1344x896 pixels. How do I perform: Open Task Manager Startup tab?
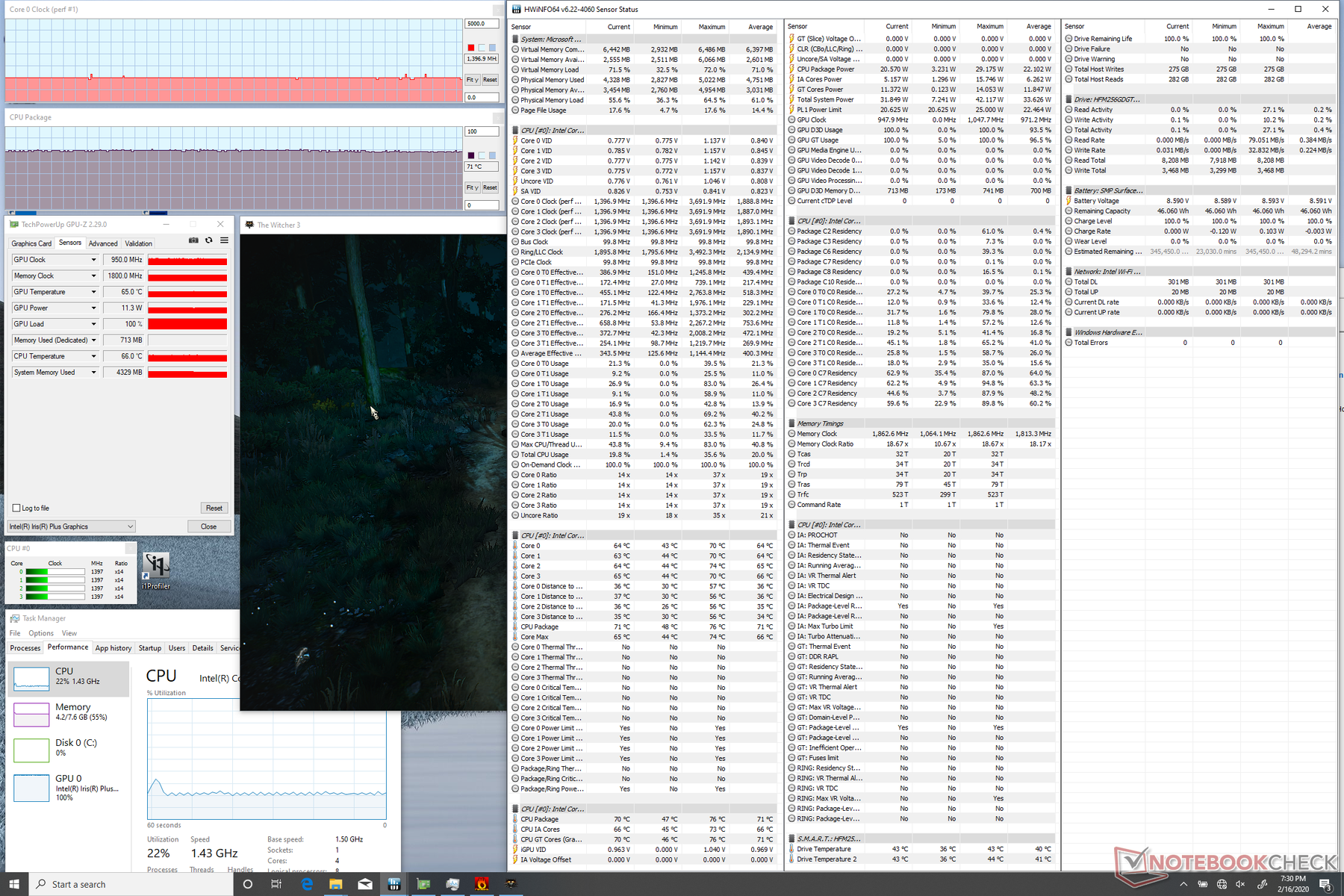tap(149, 648)
